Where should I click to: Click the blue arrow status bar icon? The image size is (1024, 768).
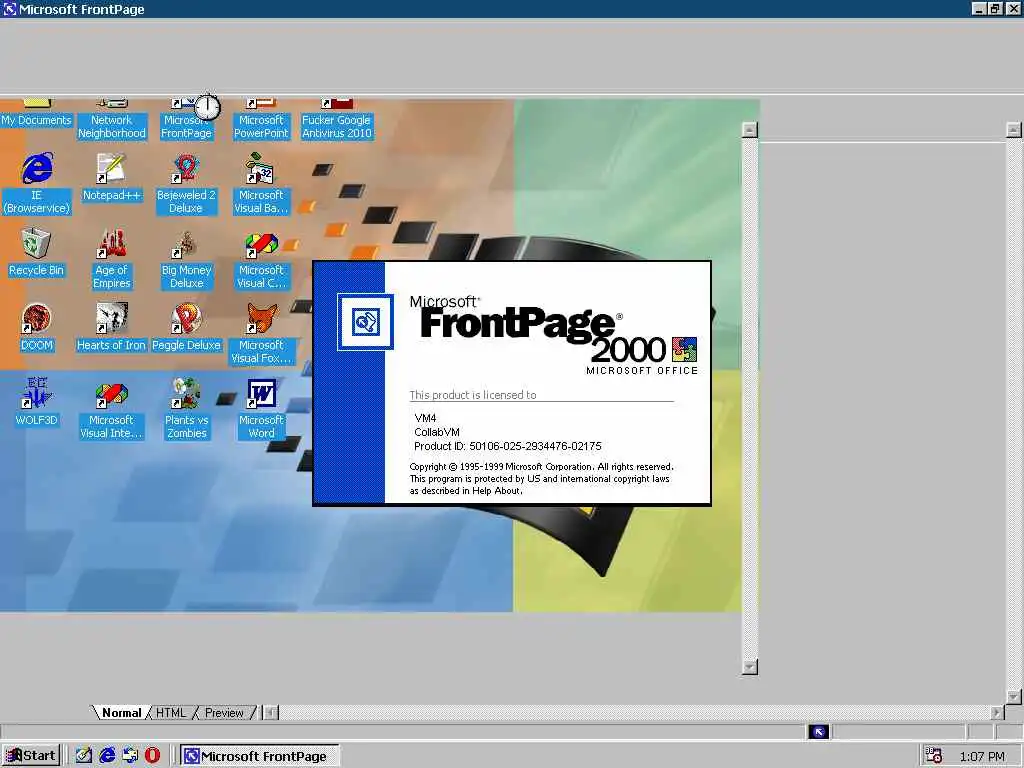click(818, 732)
